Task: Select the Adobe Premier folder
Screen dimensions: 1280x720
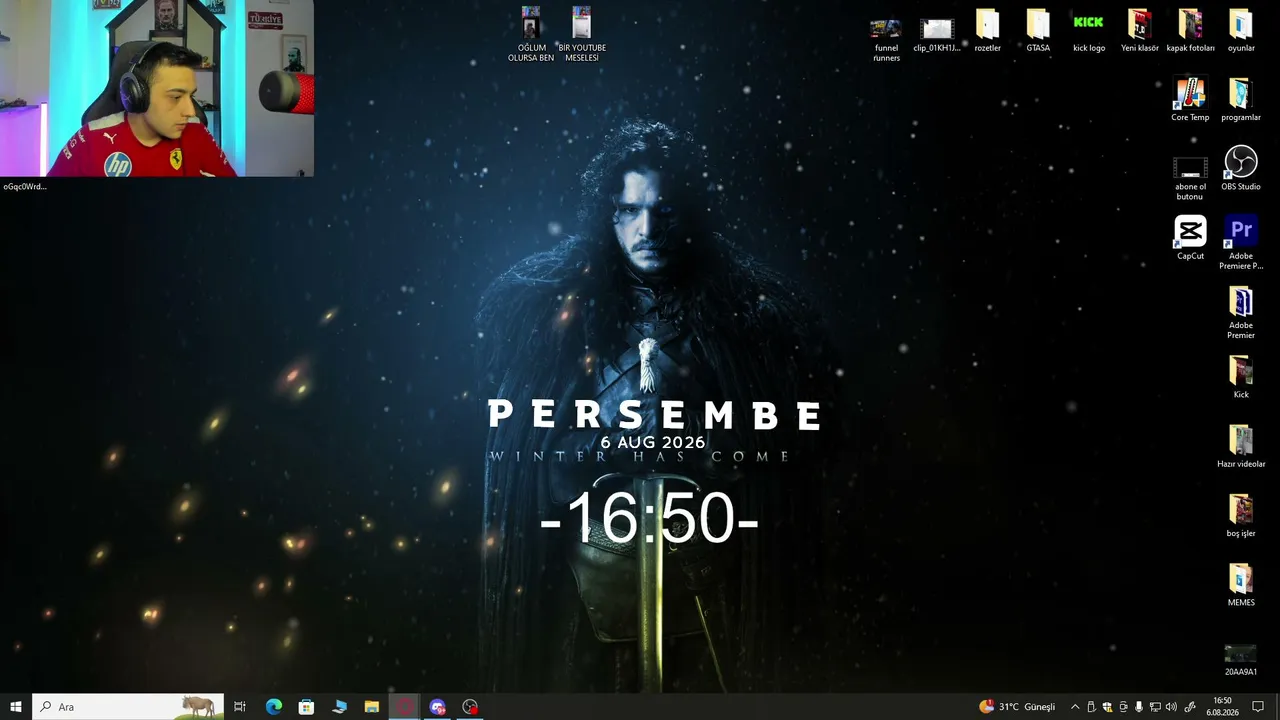Action: (1241, 313)
